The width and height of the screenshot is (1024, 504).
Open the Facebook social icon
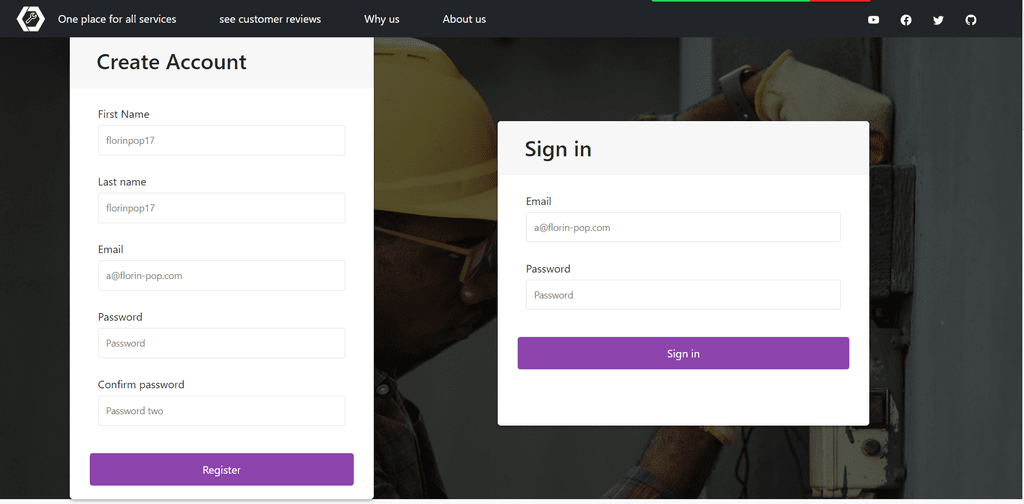906,20
